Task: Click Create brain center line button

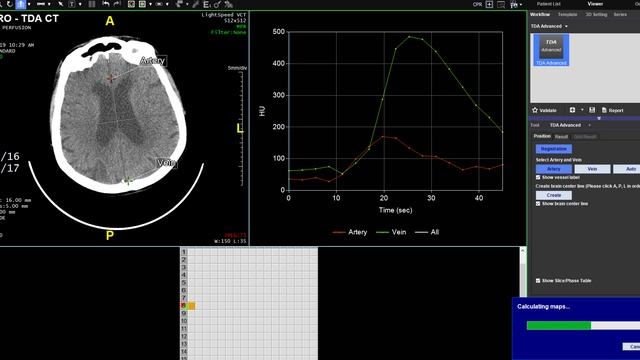Action: [x=553, y=195]
